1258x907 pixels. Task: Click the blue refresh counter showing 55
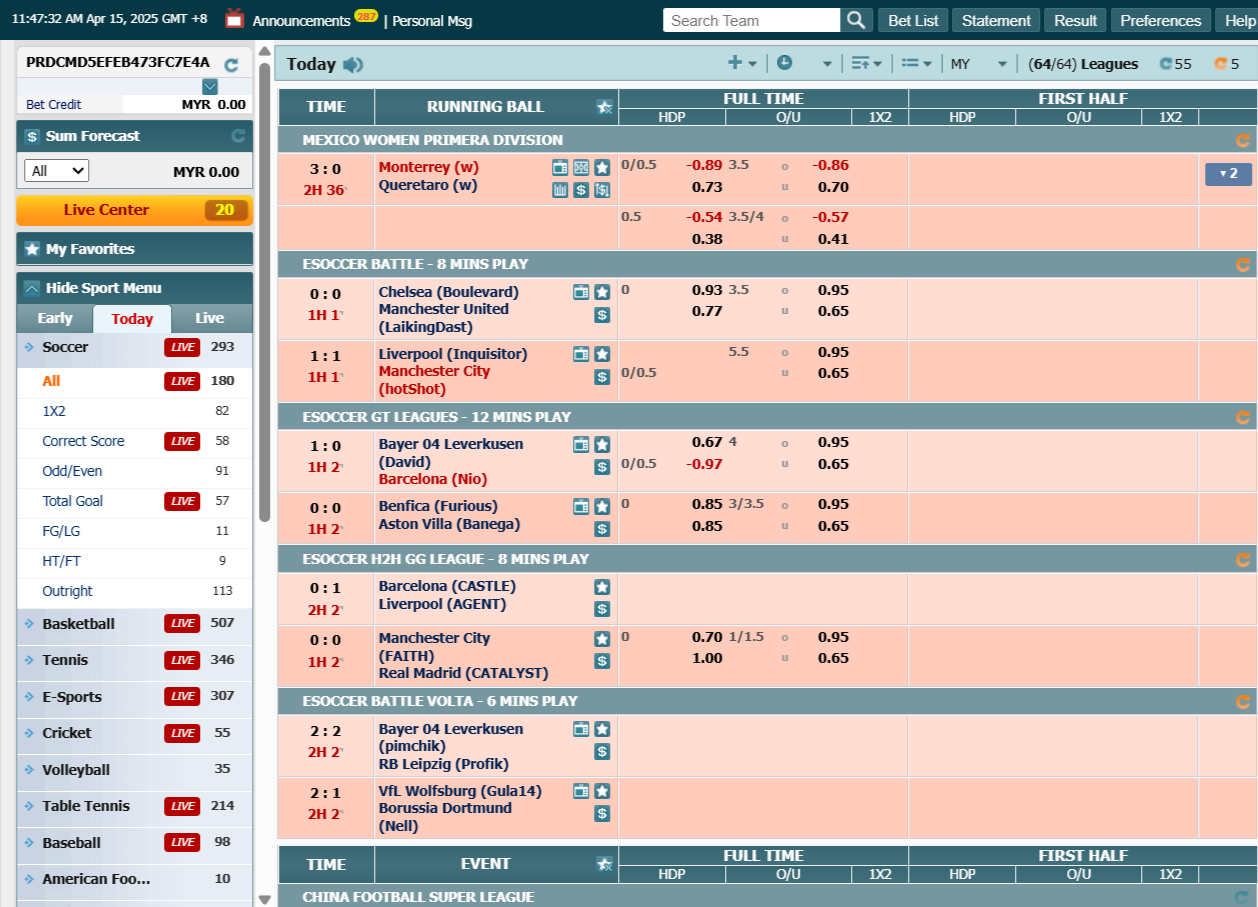click(1175, 64)
